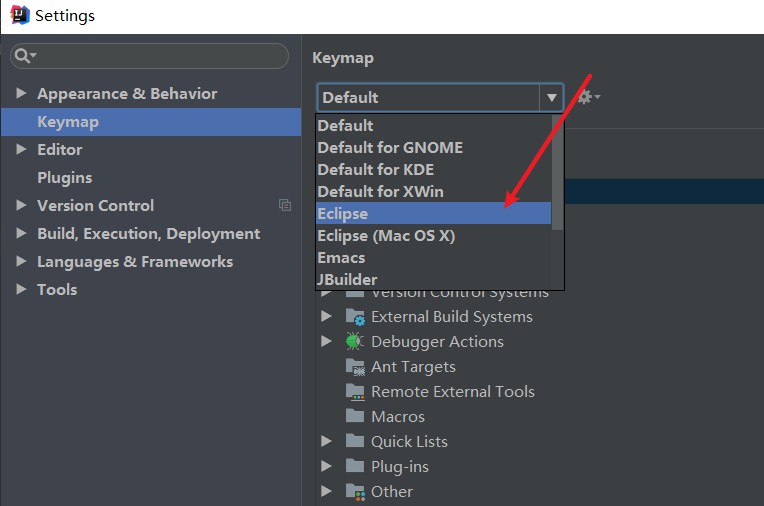Choose Emacs keymap option
This screenshot has height=506, width=764.
click(342, 257)
